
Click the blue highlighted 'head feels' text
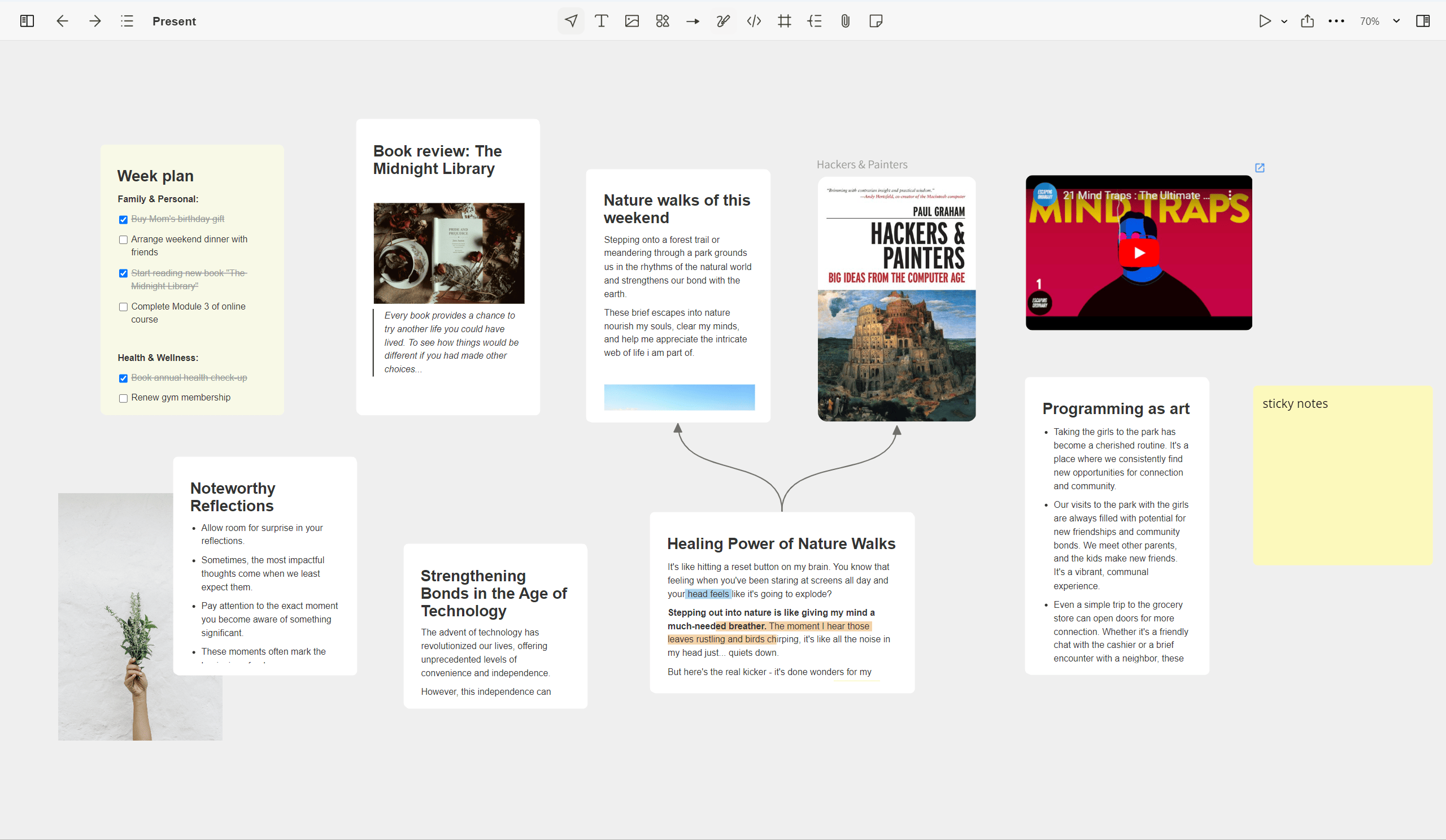pos(708,594)
